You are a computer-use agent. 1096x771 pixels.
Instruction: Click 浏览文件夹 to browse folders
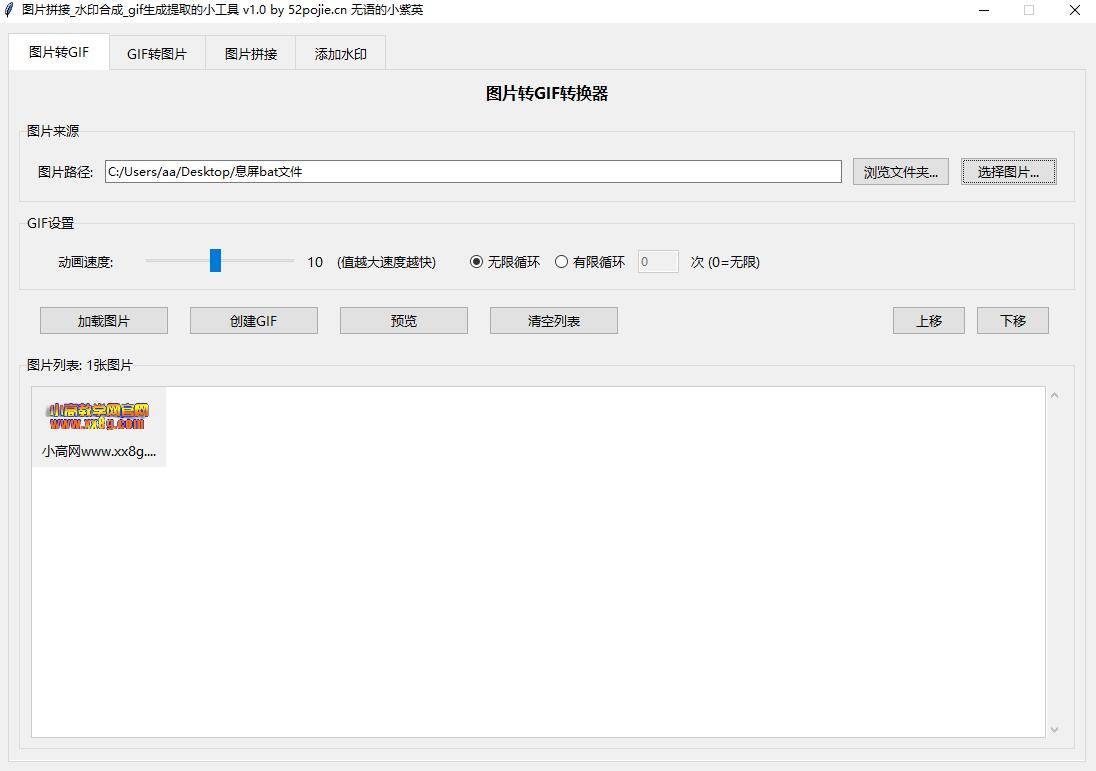[899, 171]
